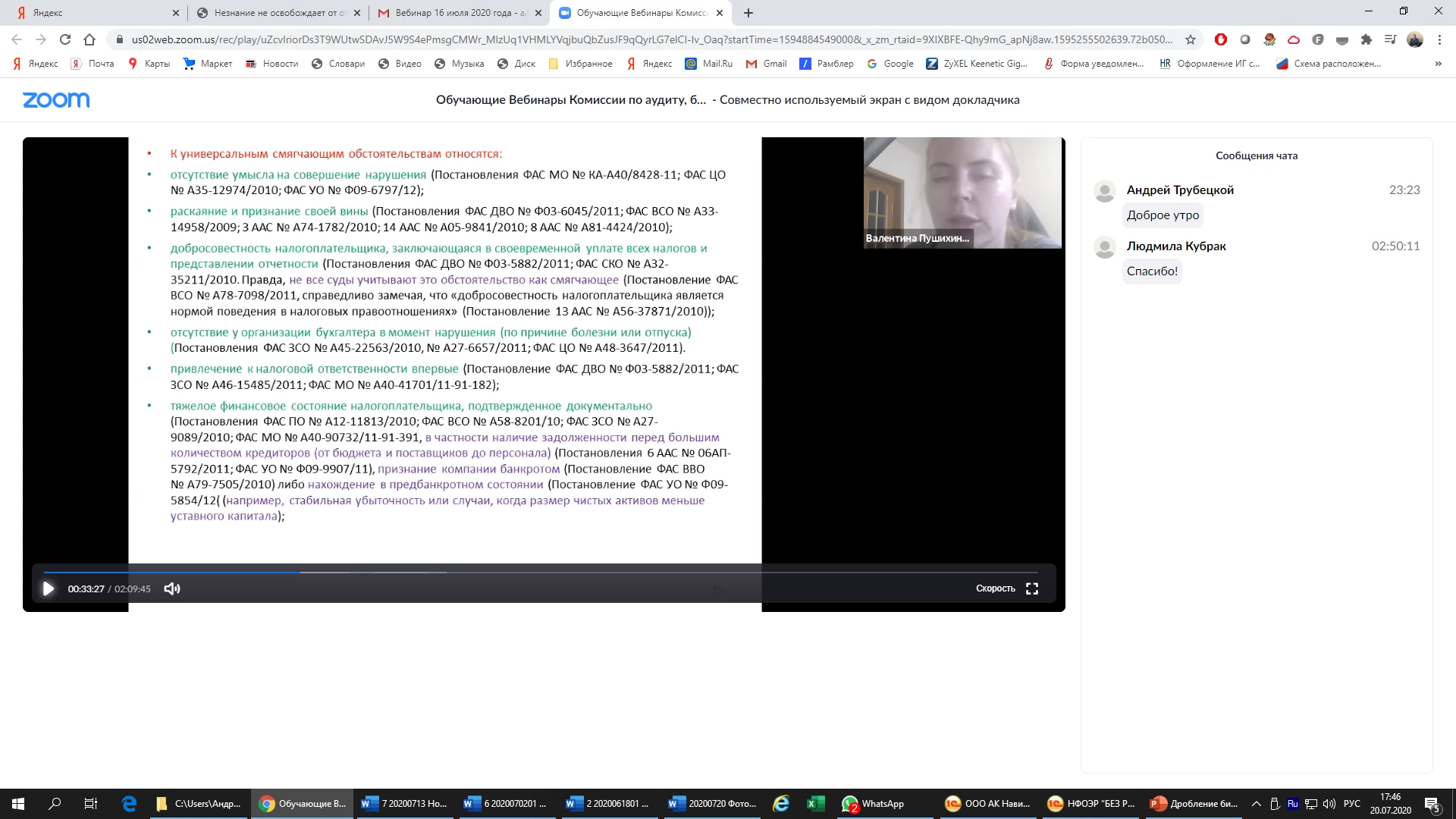Click the presenter video thumbnail
Screen dimensions: 1456x819
click(x=962, y=193)
